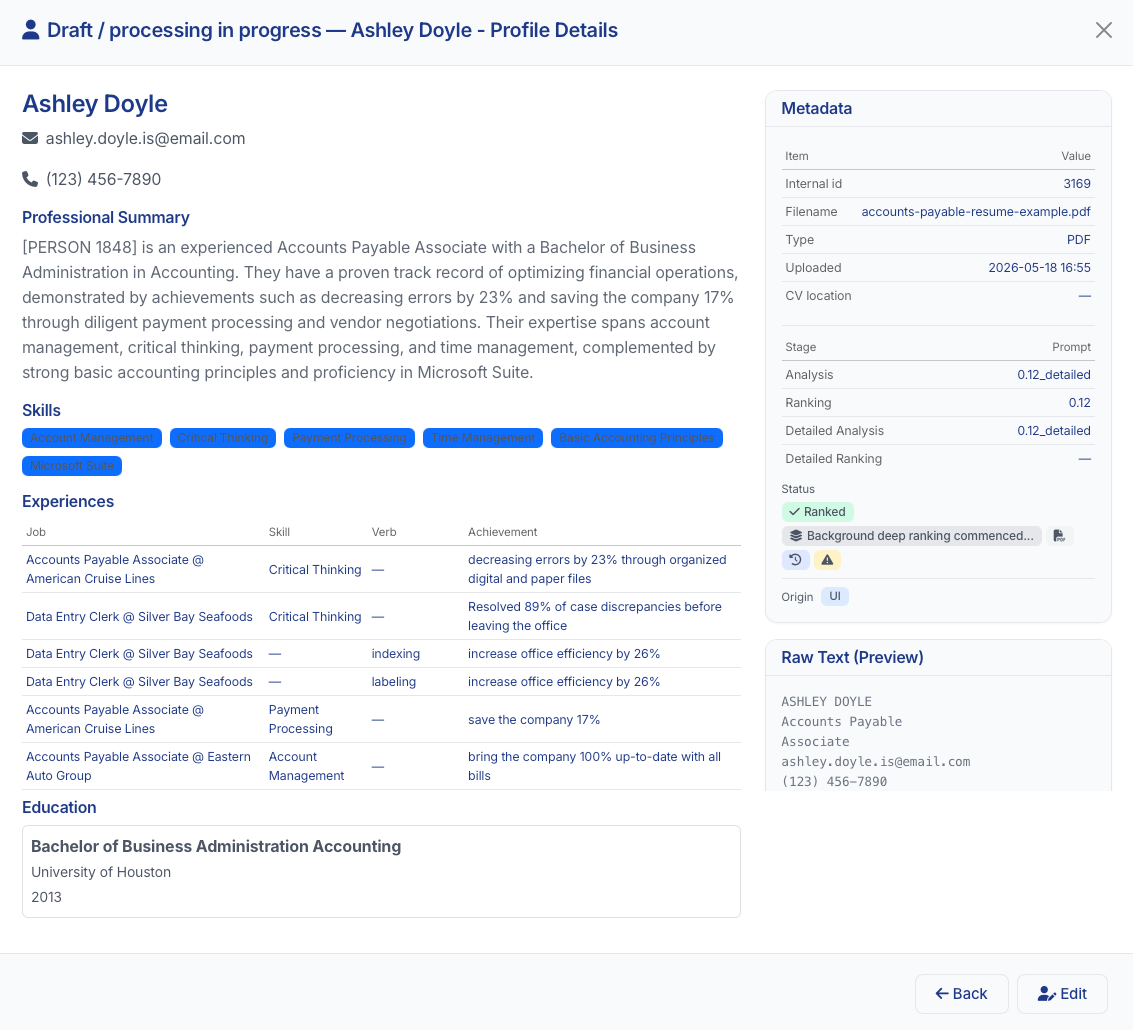
Task: Click the ashley.doyle.is@email.com address
Action: coord(145,138)
